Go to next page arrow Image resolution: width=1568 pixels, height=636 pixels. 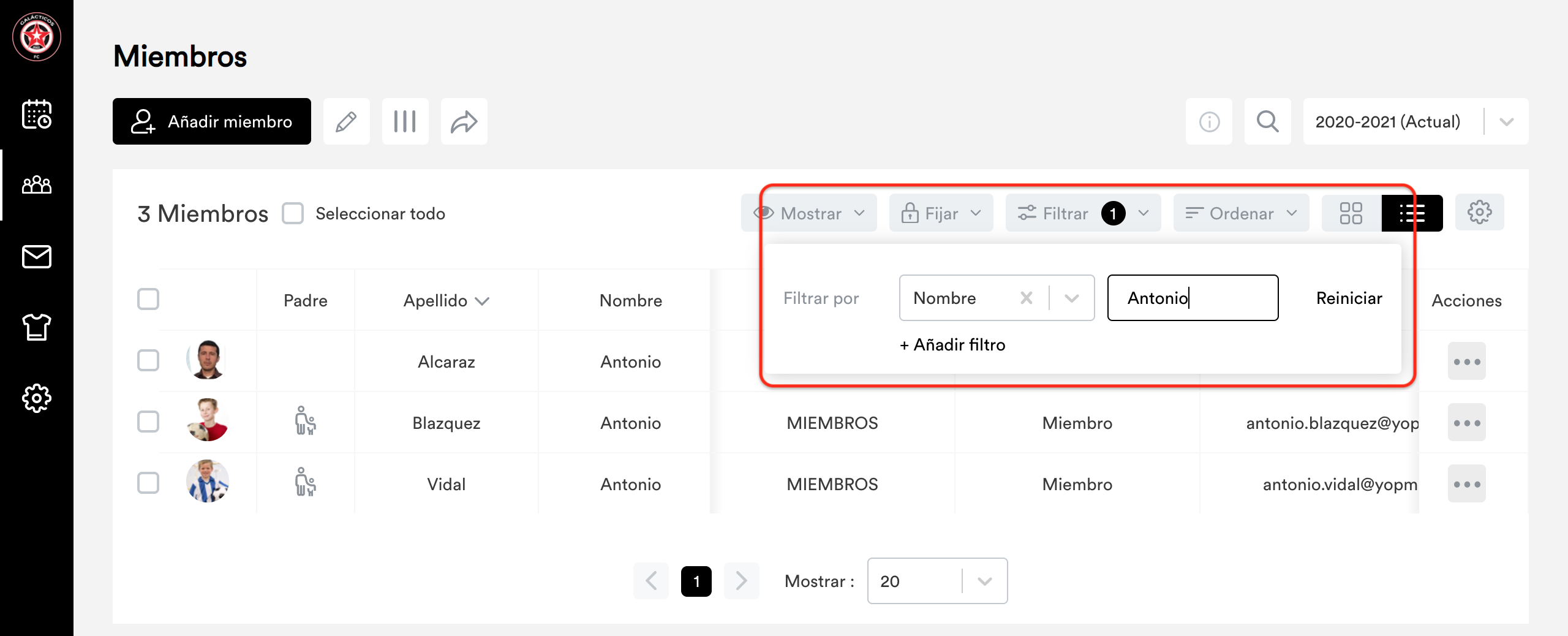point(742,580)
